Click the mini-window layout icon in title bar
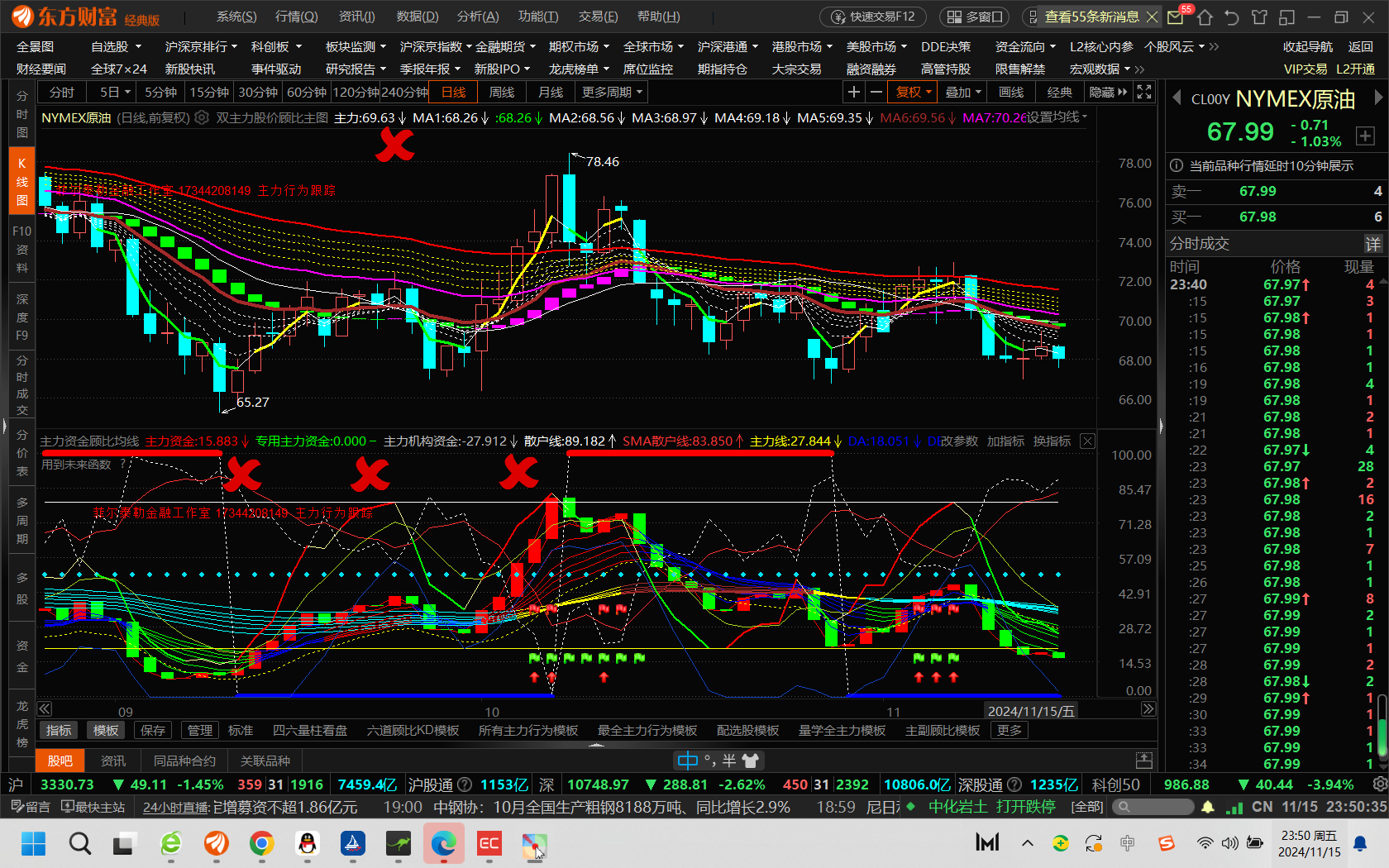Viewport: 1389px width, 868px height. 1286,17
